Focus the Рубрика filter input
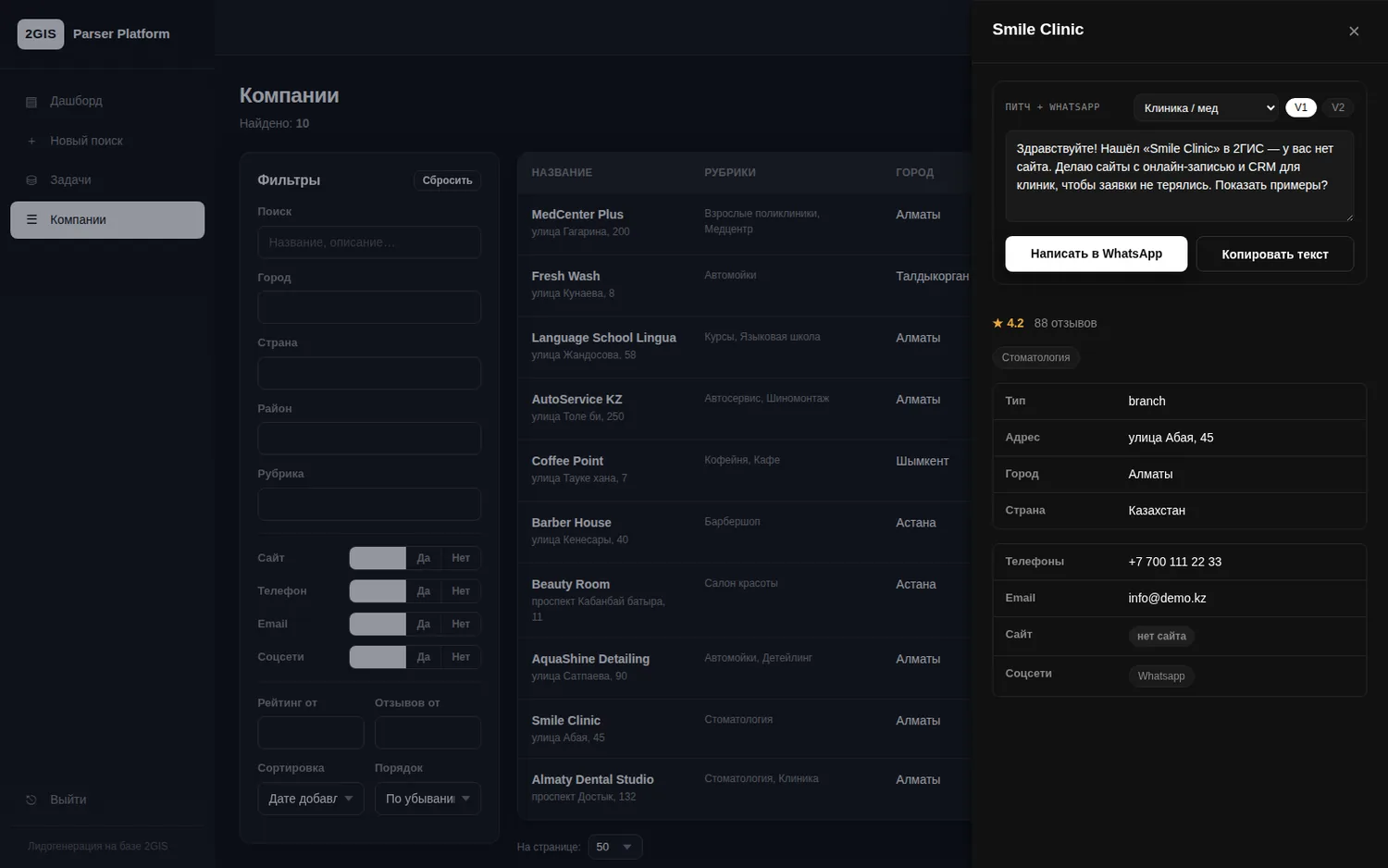The width and height of the screenshot is (1388, 868). (x=369, y=504)
